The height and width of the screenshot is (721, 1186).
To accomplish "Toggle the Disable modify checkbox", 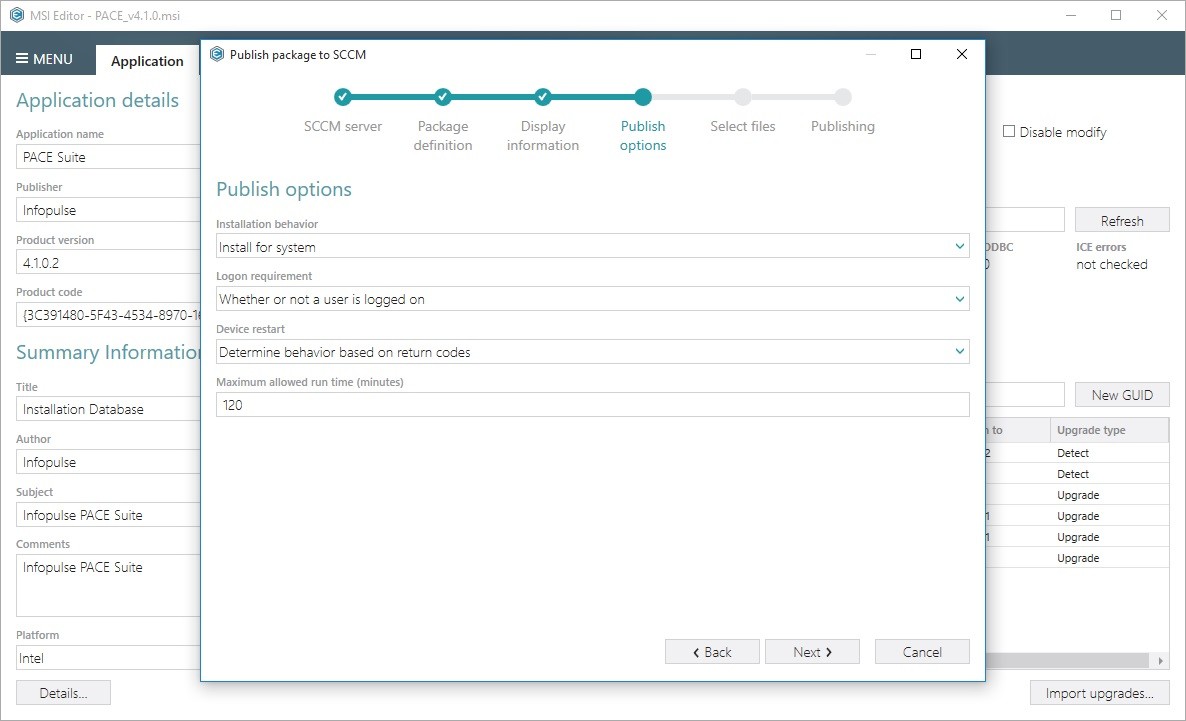I will pyautogui.click(x=1009, y=132).
